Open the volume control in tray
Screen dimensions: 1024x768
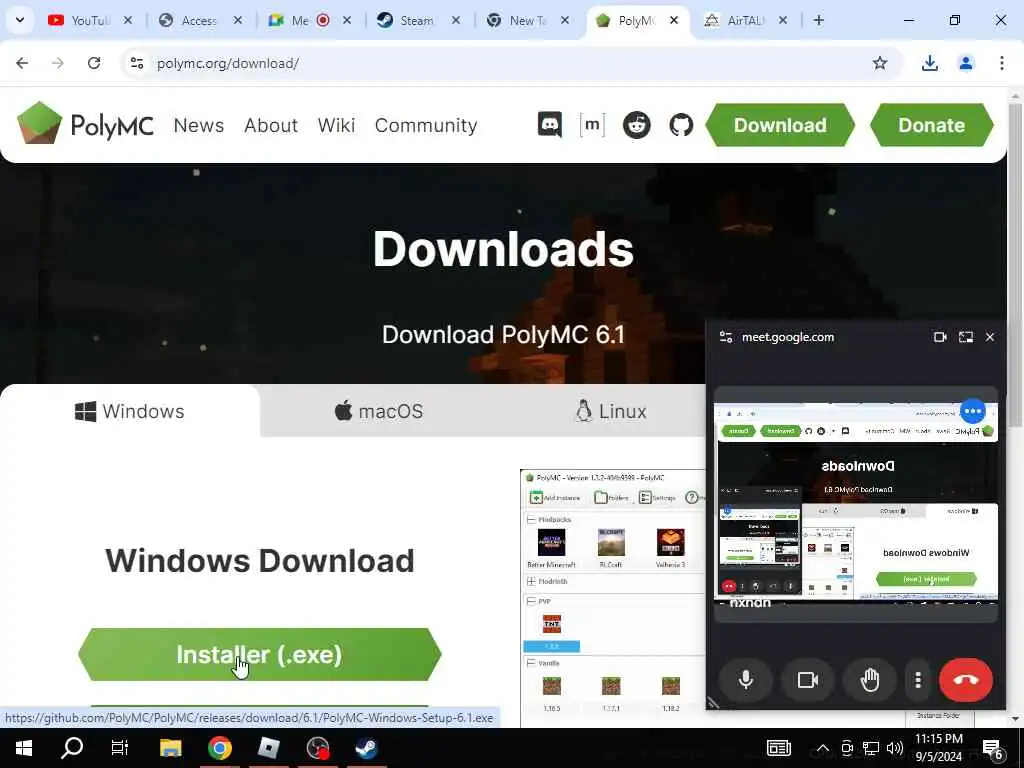coord(895,748)
